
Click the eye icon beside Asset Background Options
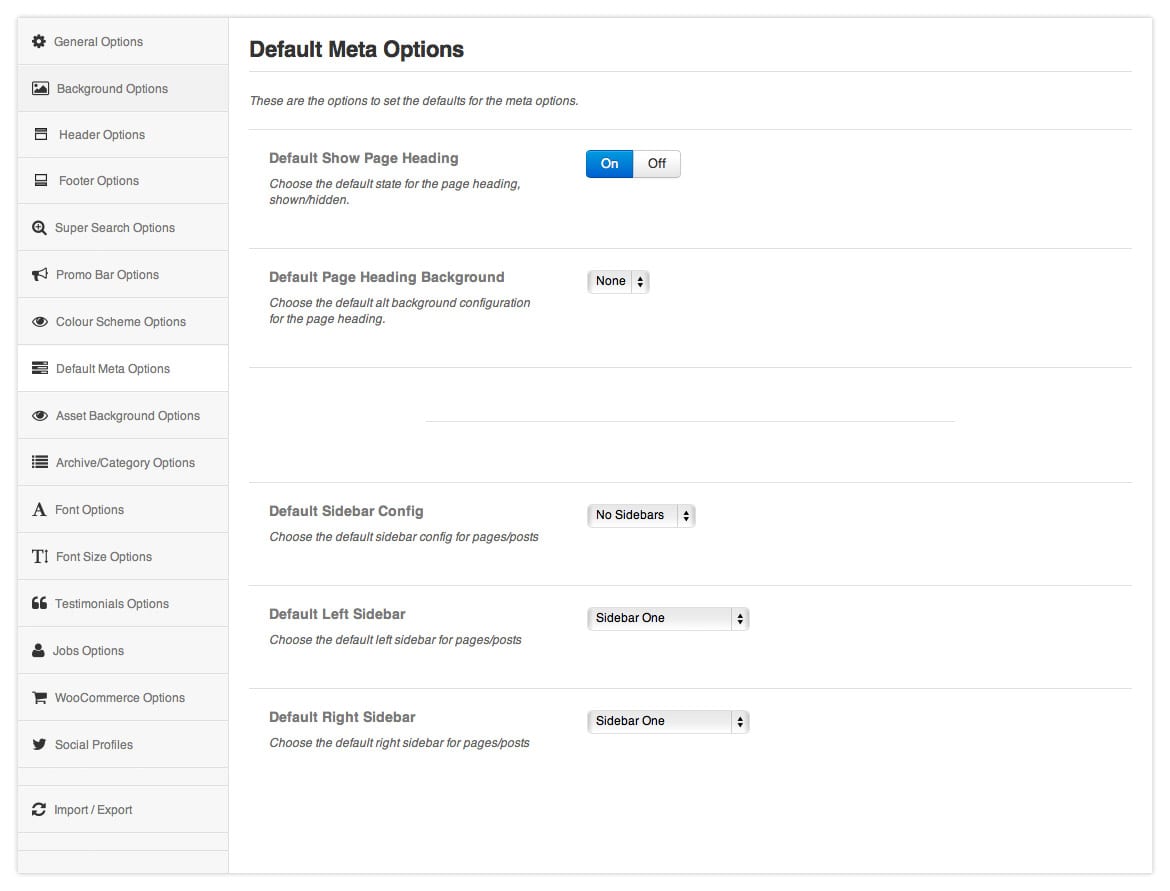click(x=40, y=416)
